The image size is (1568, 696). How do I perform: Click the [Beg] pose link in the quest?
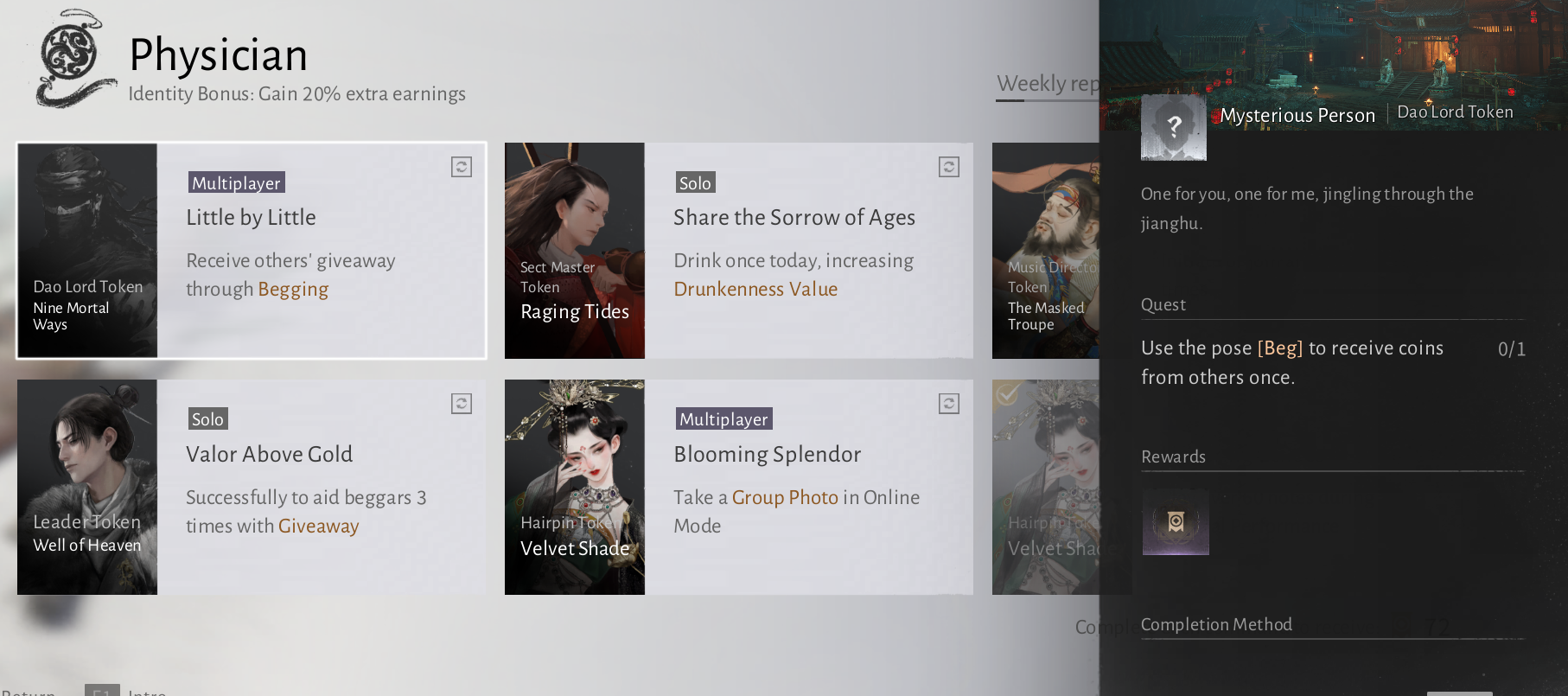click(1280, 348)
